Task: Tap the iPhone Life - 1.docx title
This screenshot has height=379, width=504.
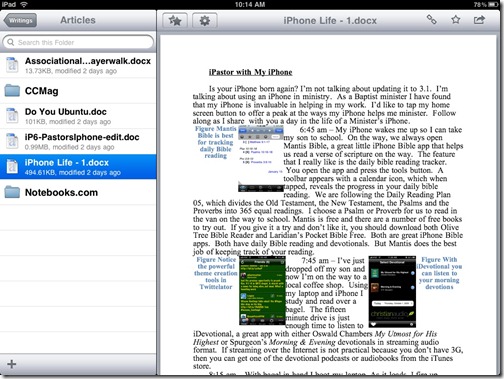Action: 330,21
